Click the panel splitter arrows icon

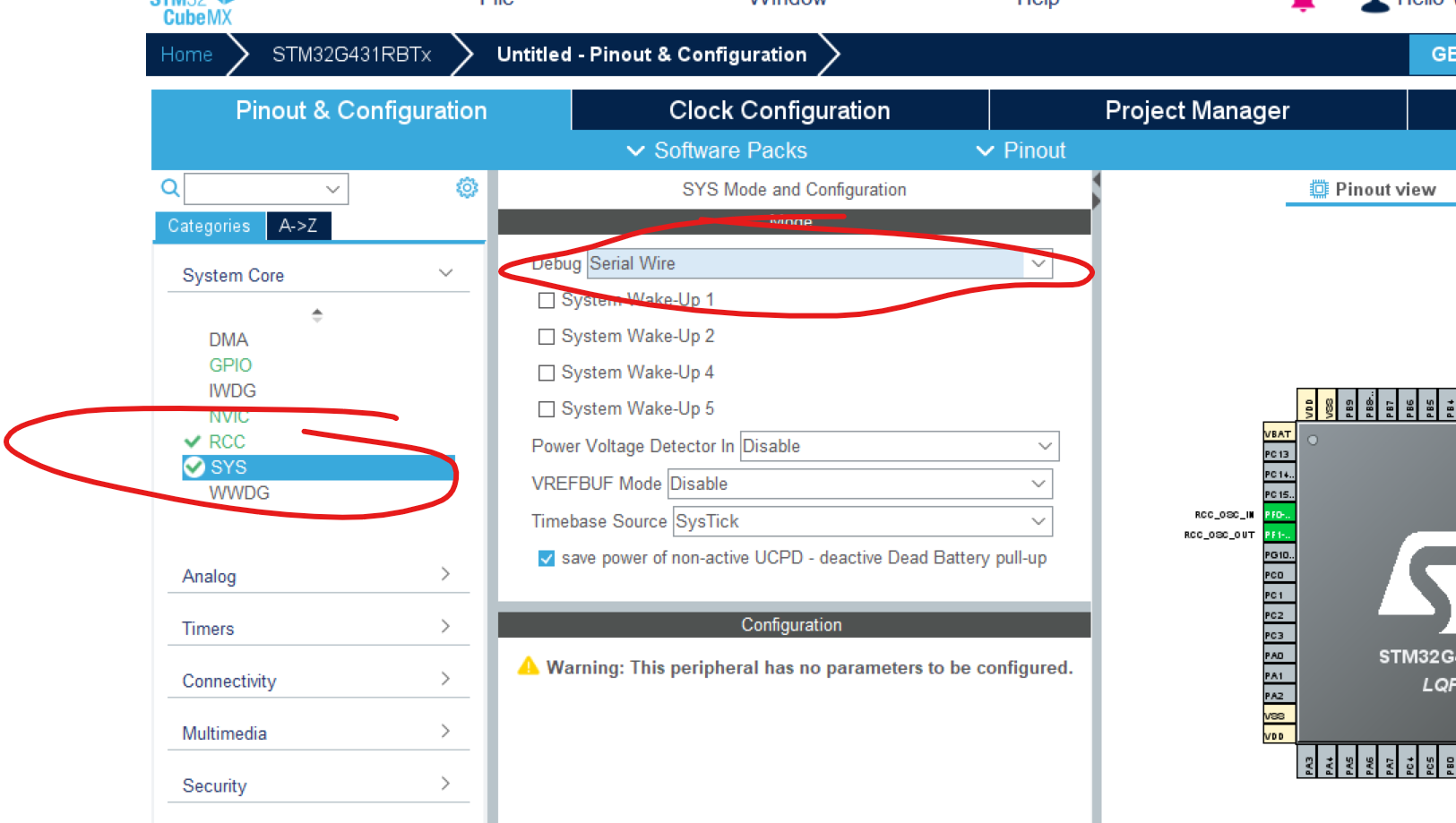1096,191
